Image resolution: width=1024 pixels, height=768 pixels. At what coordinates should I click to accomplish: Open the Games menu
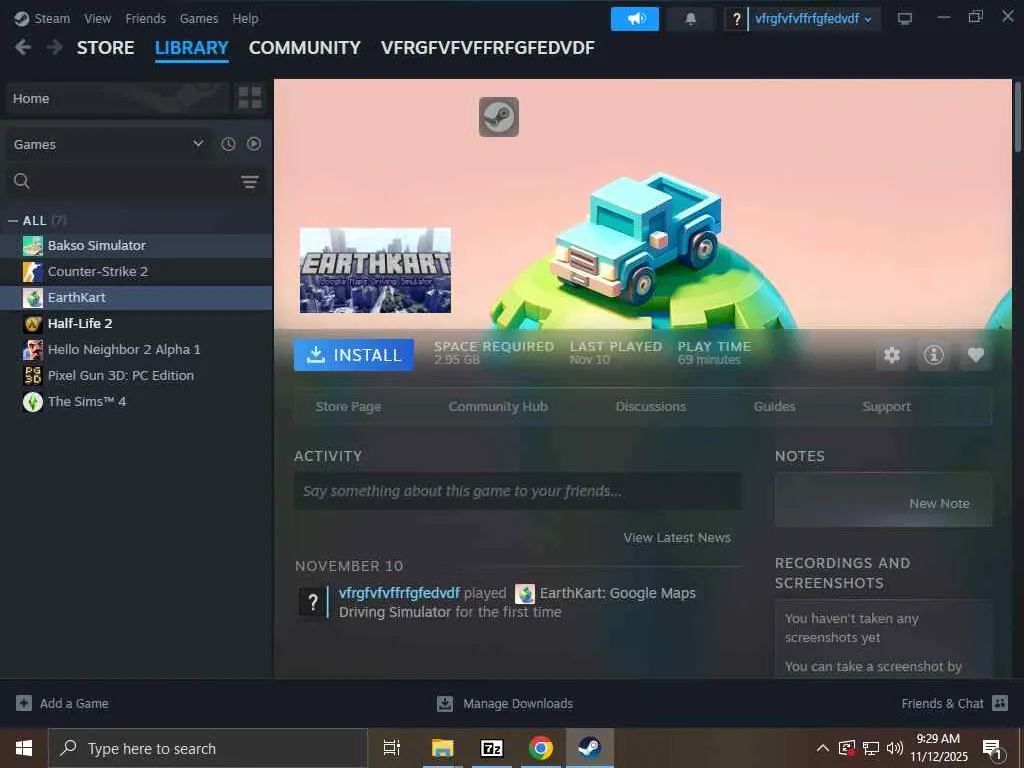click(199, 19)
